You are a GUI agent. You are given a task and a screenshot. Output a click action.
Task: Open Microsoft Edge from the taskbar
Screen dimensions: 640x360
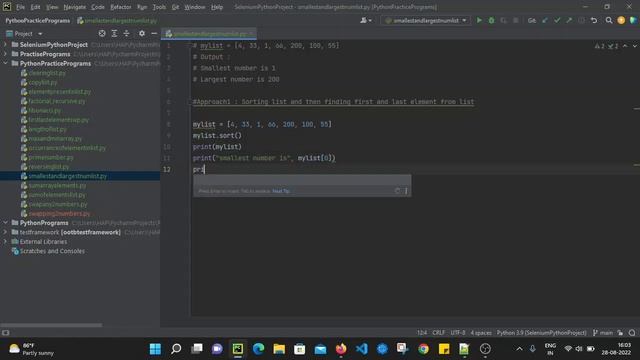point(258,349)
